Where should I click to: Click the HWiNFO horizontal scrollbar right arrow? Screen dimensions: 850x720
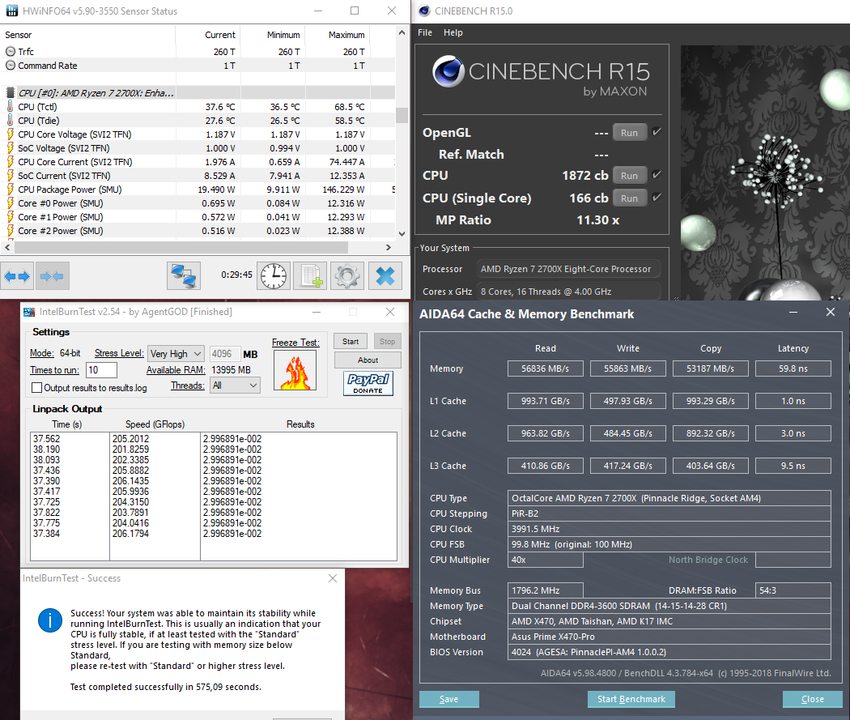(x=388, y=247)
